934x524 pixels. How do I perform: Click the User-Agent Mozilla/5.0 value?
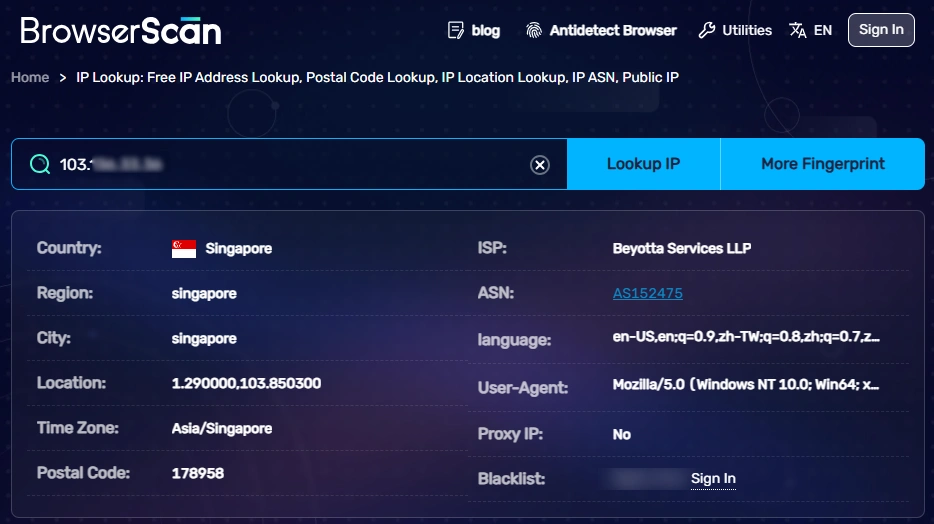746,385
